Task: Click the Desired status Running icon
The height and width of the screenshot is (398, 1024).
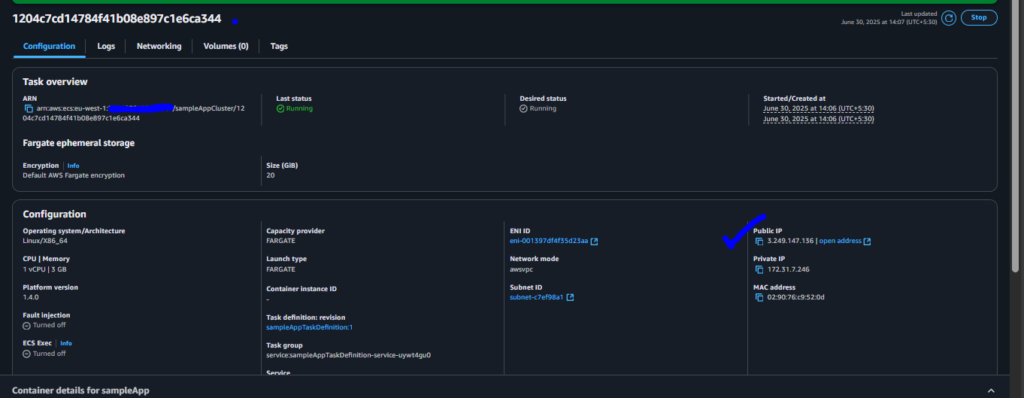Action: [523, 108]
